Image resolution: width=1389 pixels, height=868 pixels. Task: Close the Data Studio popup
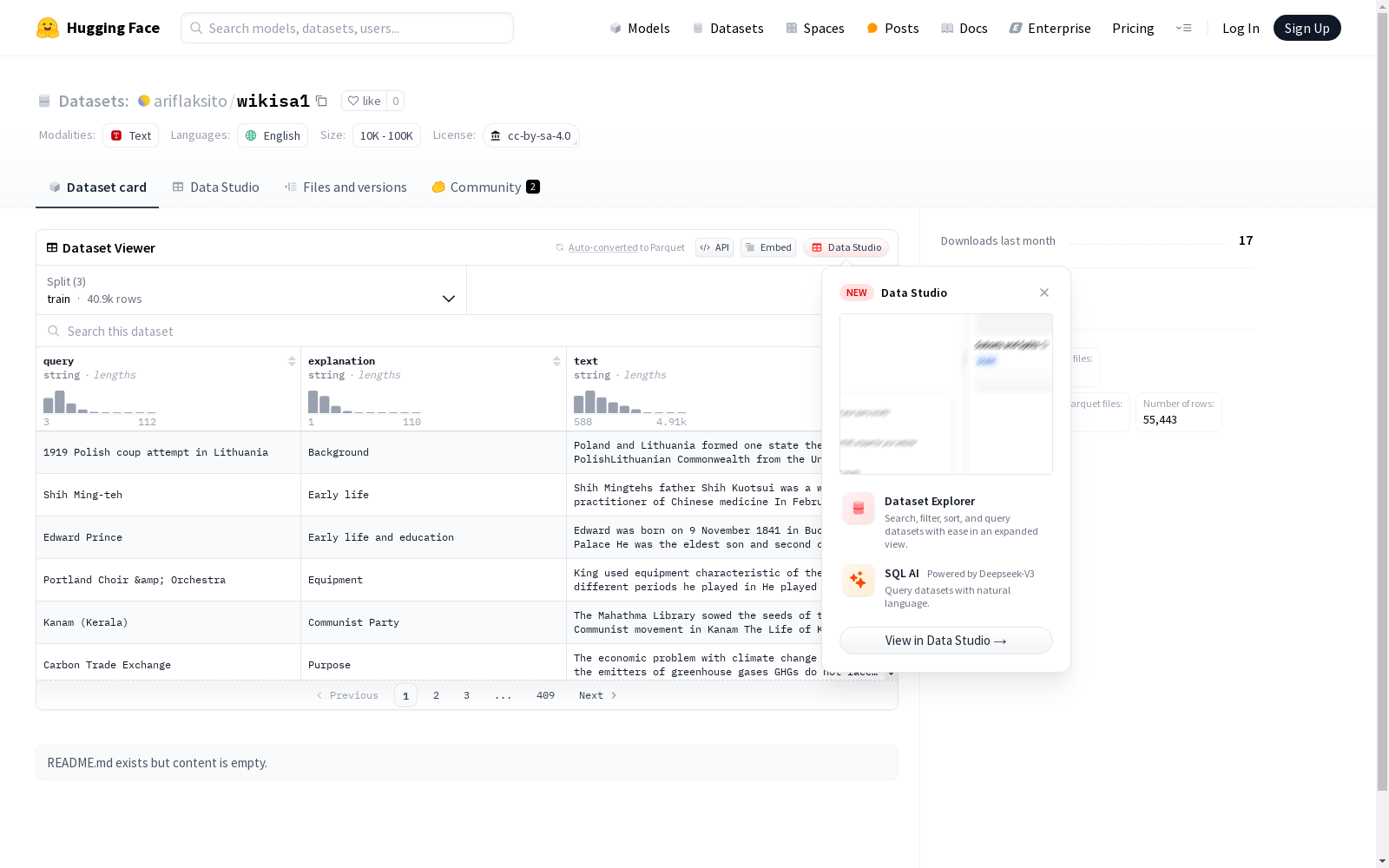1044,293
